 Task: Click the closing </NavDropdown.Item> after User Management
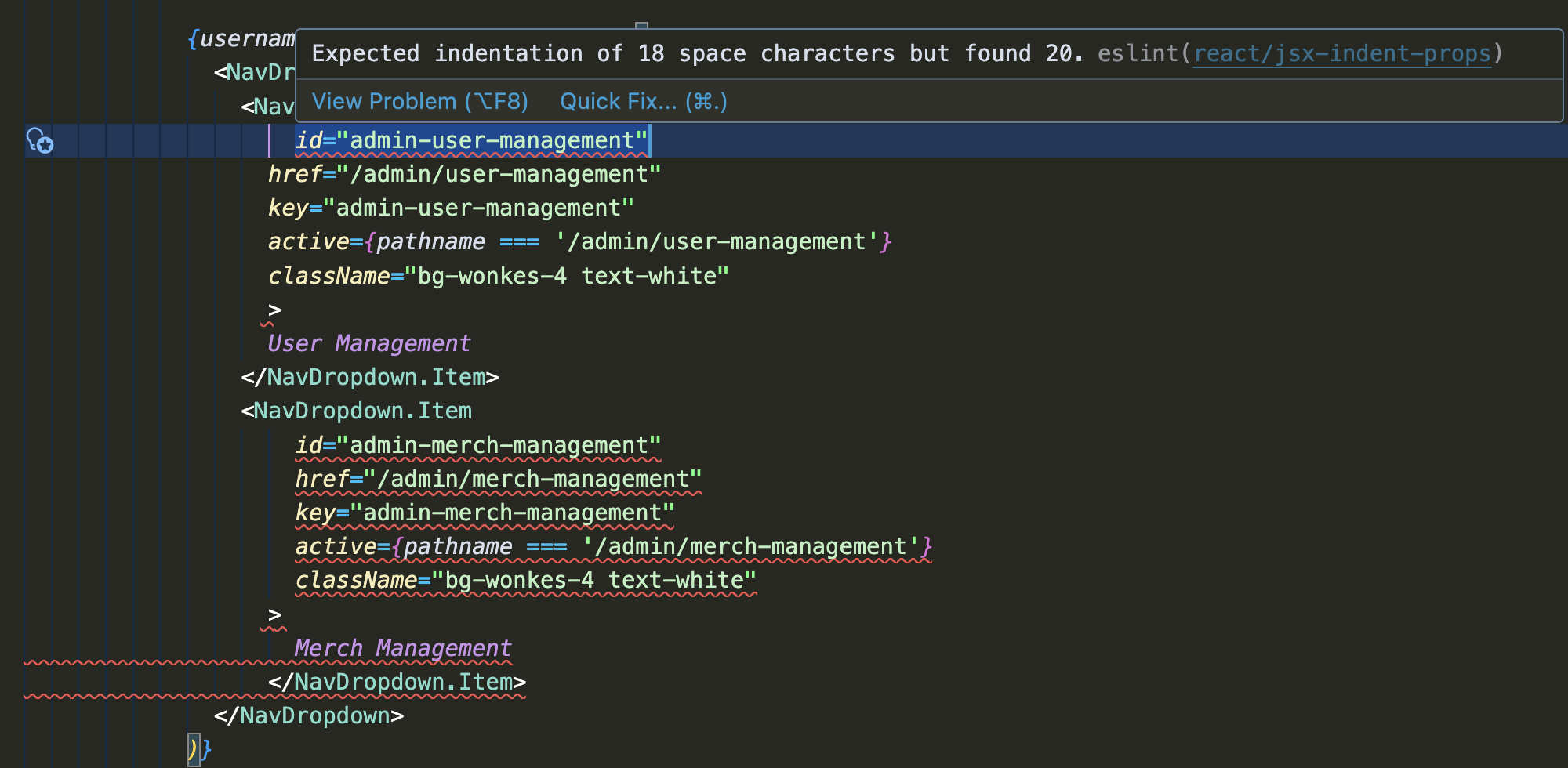(370, 377)
